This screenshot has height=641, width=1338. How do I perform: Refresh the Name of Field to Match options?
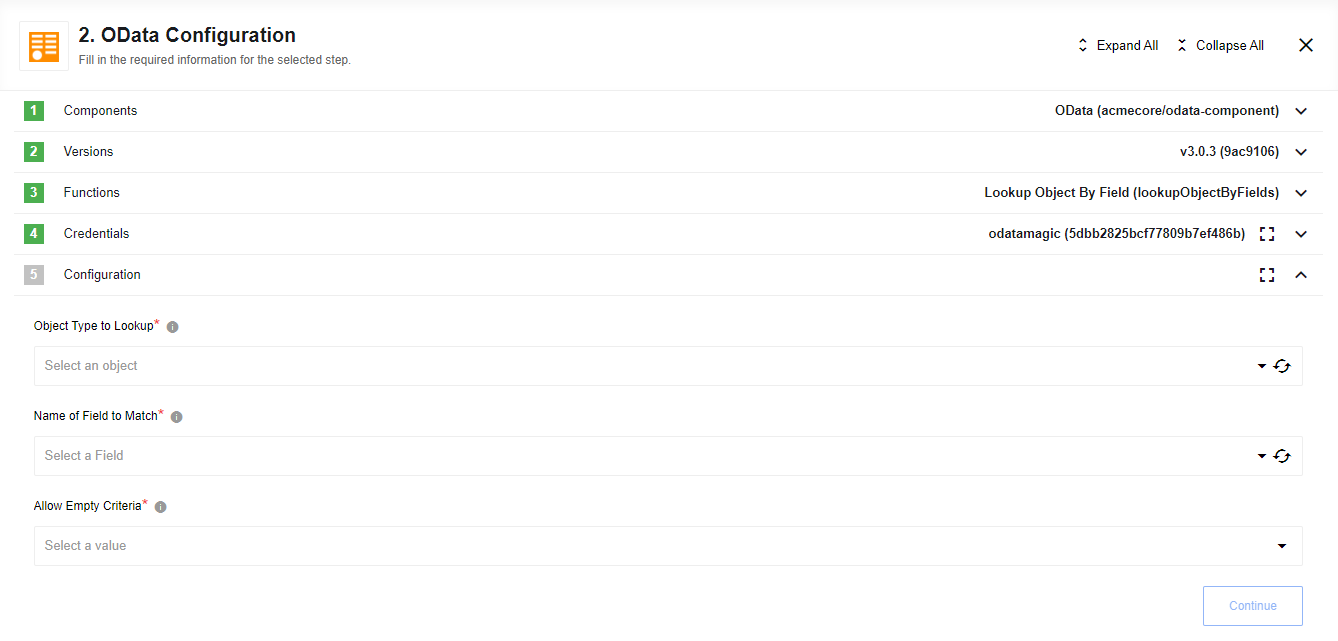pyautogui.click(x=1283, y=455)
